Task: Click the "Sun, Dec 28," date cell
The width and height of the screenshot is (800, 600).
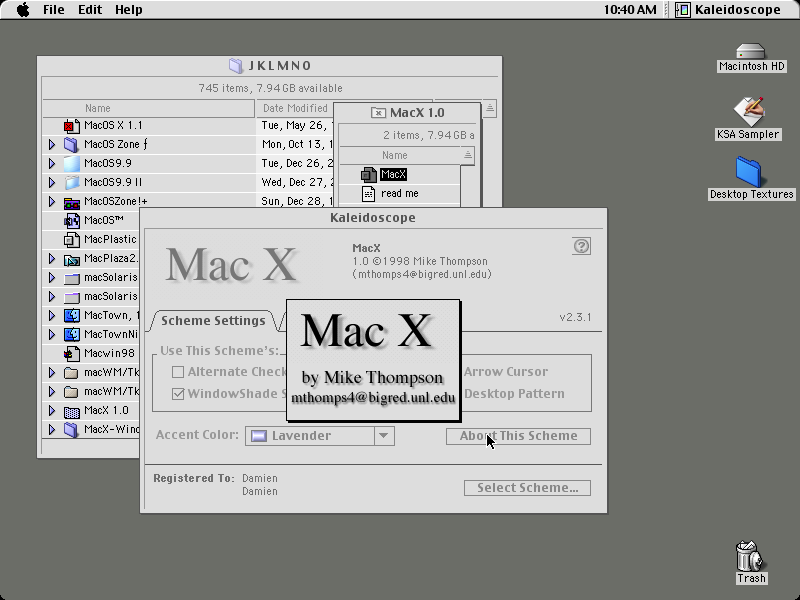Action: tap(295, 202)
